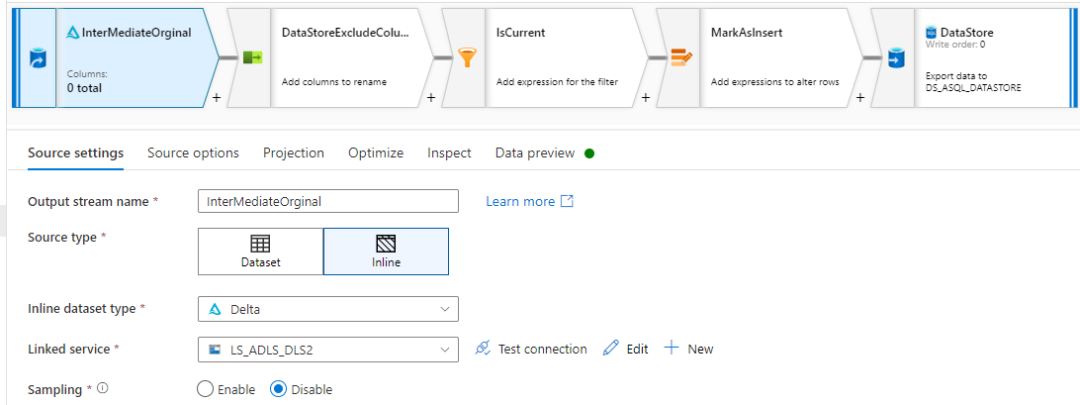1080x405 pixels.
Task: Select Disable sampling radio button
Action: [278, 389]
